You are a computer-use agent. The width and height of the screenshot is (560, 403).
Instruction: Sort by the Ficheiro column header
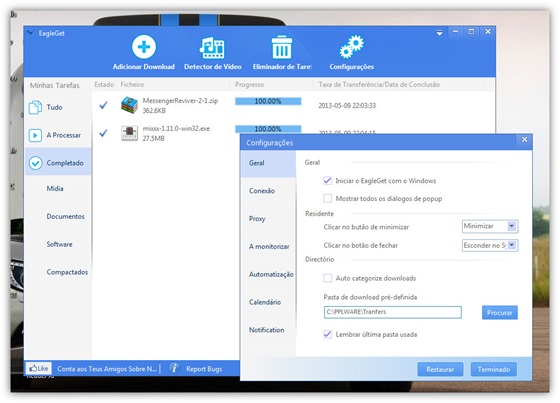[x=132, y=84]
